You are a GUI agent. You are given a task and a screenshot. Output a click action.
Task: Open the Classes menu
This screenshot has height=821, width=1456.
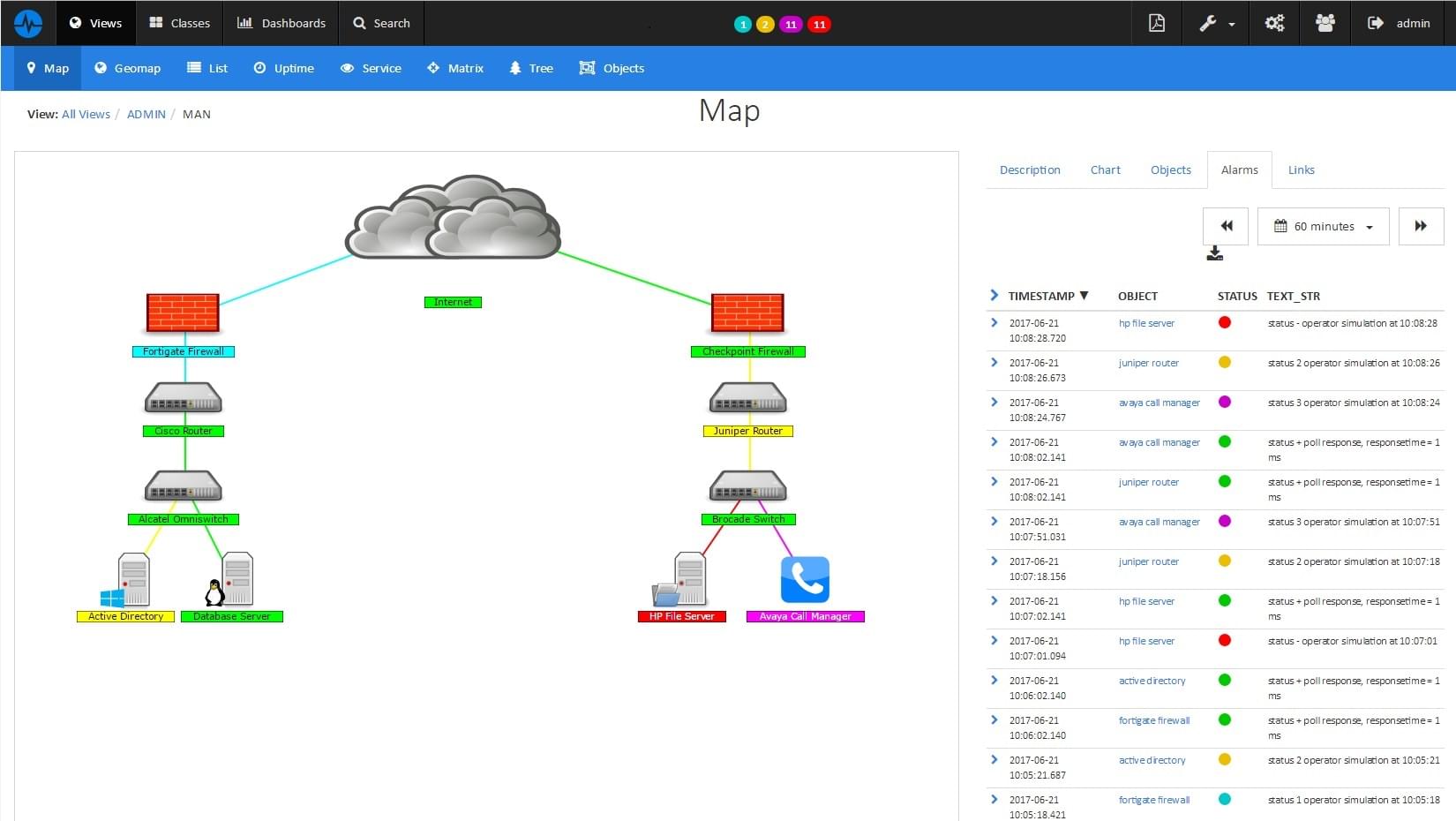pyautogui.click(x=179, y=23)
